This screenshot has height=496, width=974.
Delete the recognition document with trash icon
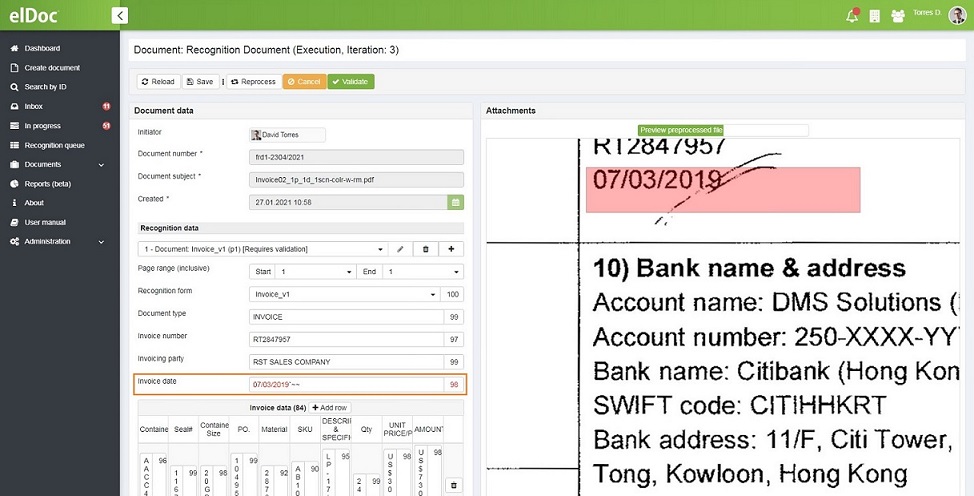click(x=426, y=249)
